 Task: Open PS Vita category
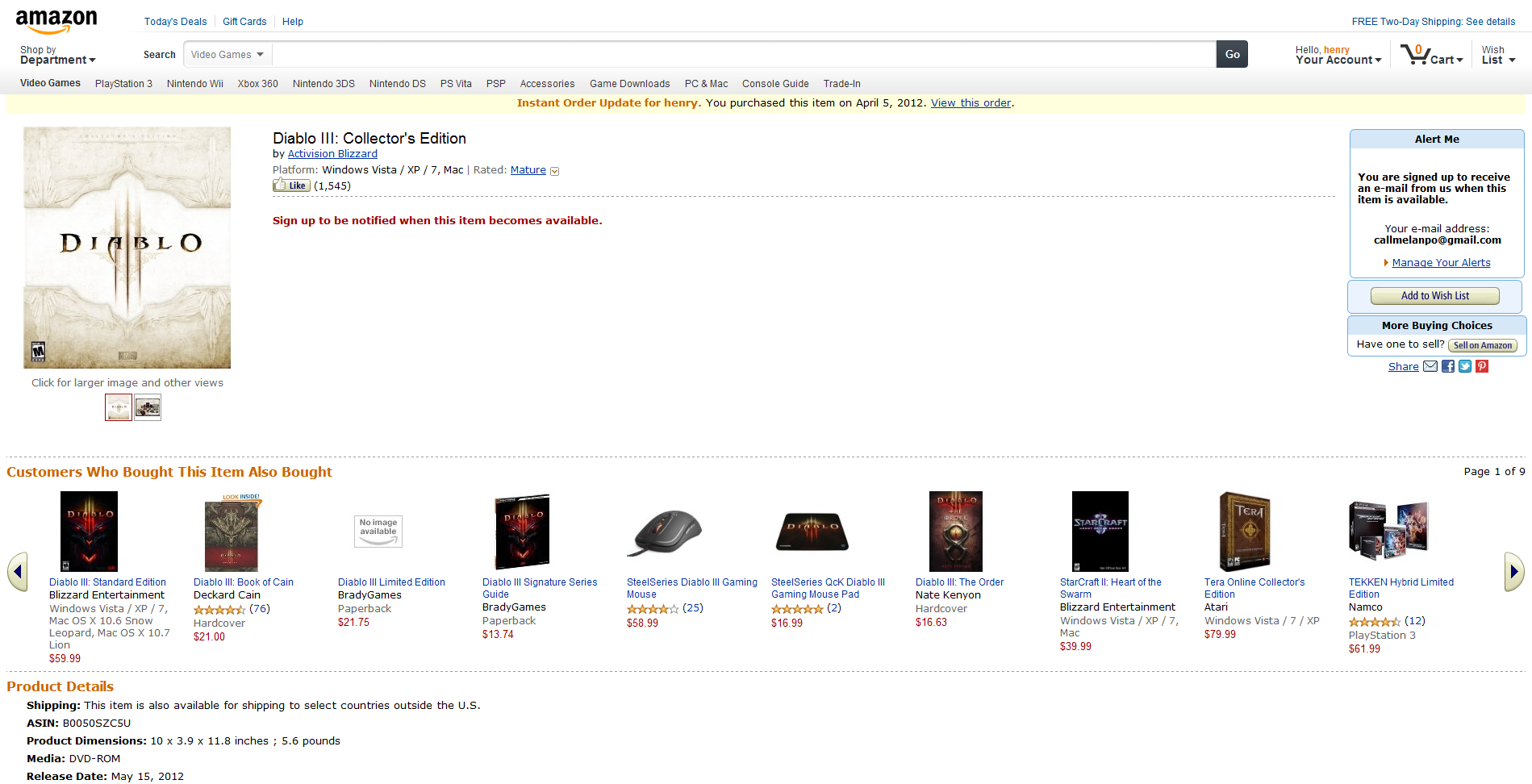click(x=456, y=84)
